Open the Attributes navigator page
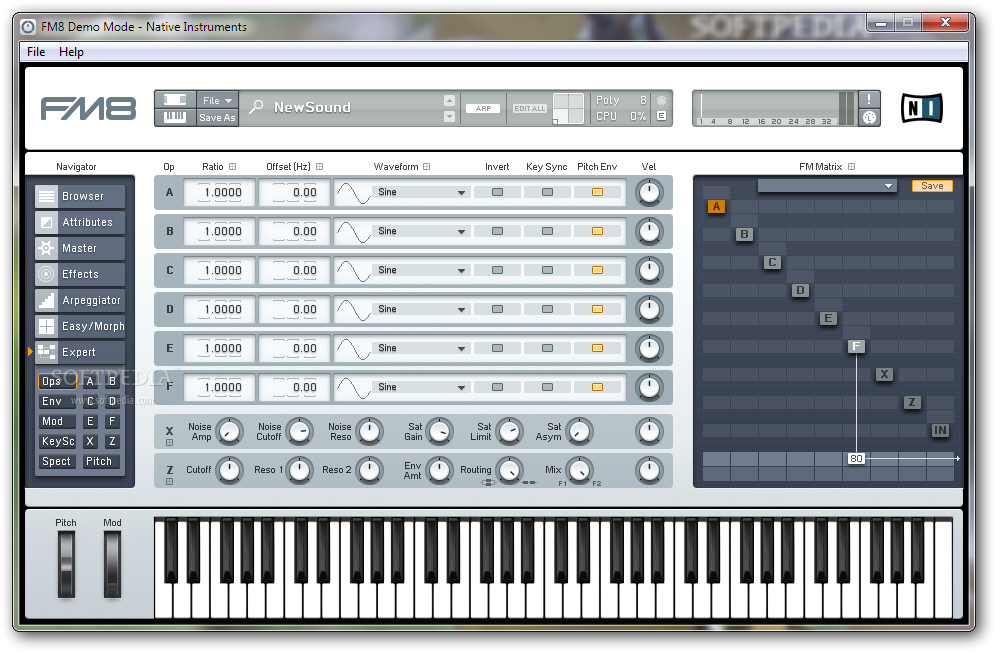This screenshot has height=652, width=996. pyautogui.click(x=80, y=222)
